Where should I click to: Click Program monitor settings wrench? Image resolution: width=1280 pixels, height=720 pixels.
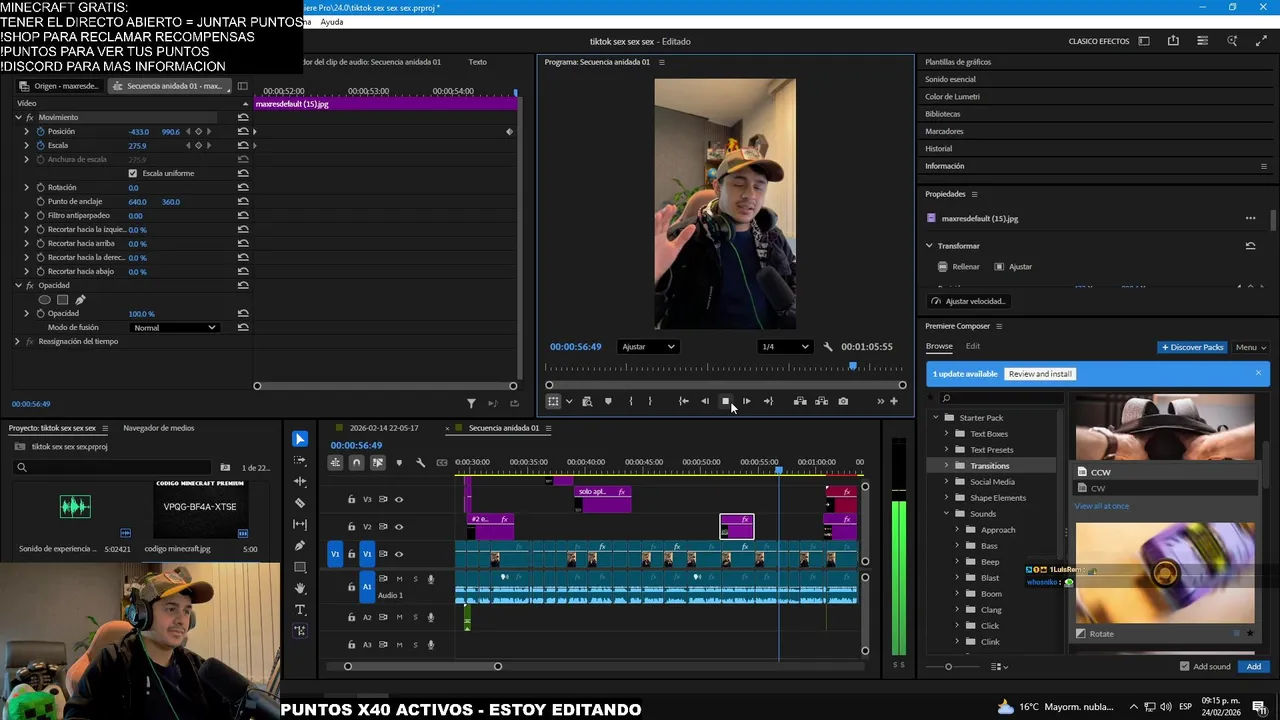point(828,347)
